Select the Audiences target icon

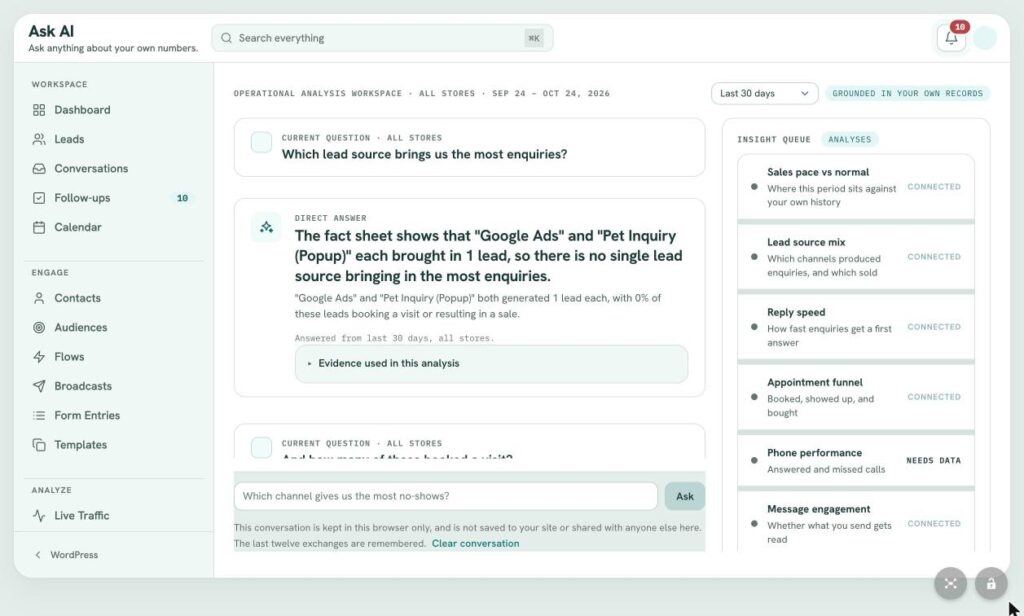click(x=39, y=327)
